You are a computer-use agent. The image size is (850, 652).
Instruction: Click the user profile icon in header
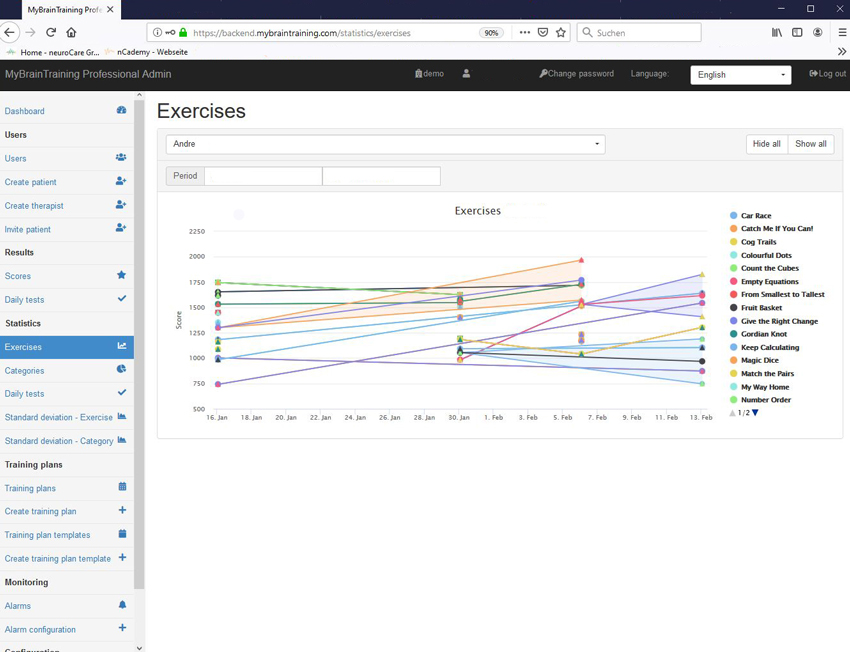pos(466,74)
